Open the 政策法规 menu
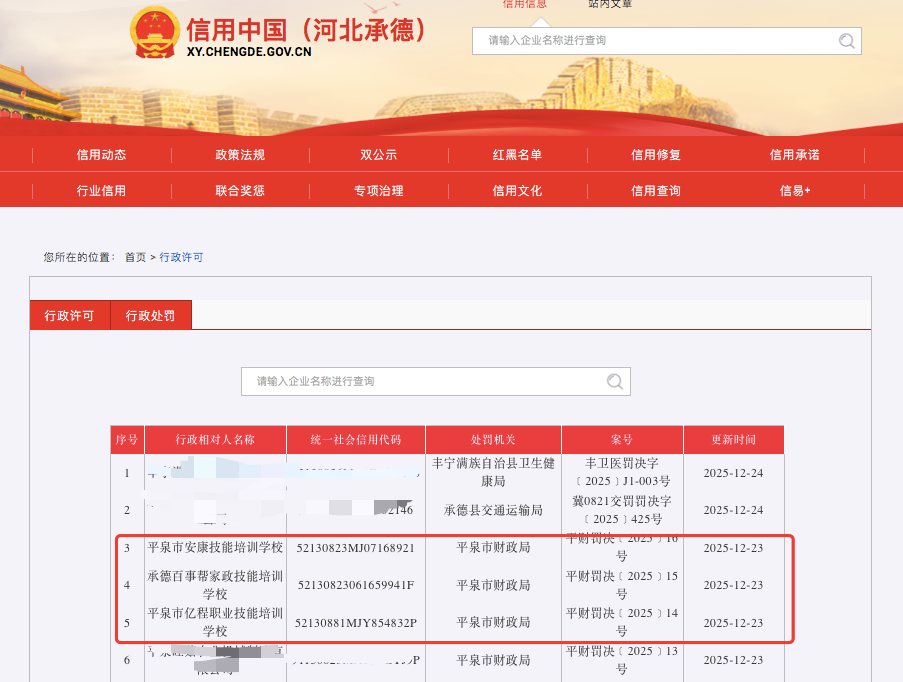Image resolution: width=903 pixels, height=682 pixels. tap(240, 155)
